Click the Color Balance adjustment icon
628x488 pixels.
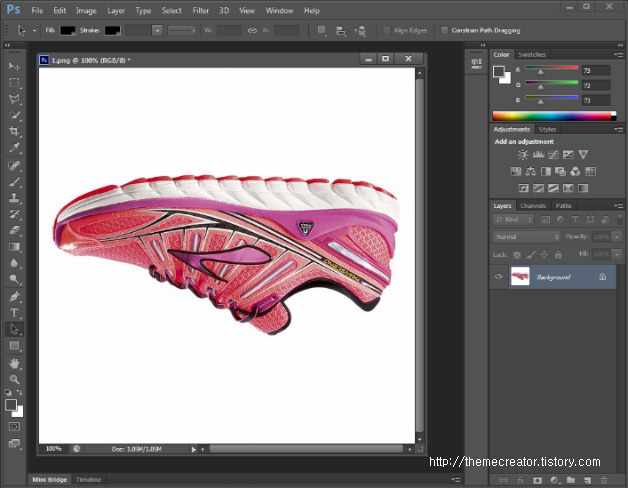(x=531, y=171)
